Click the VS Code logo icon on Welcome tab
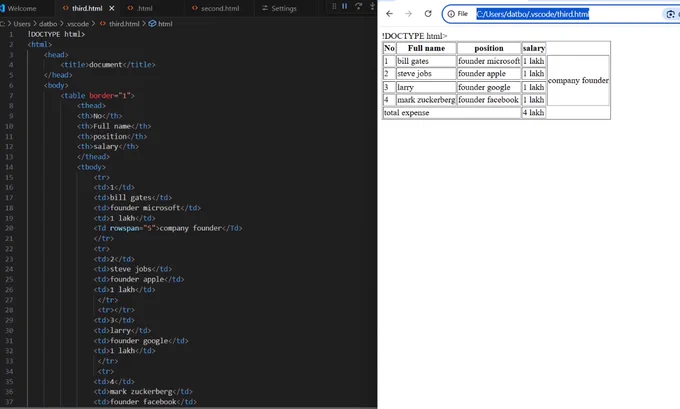The height and width of the screenshot is (409, 680). click(2, 8)
